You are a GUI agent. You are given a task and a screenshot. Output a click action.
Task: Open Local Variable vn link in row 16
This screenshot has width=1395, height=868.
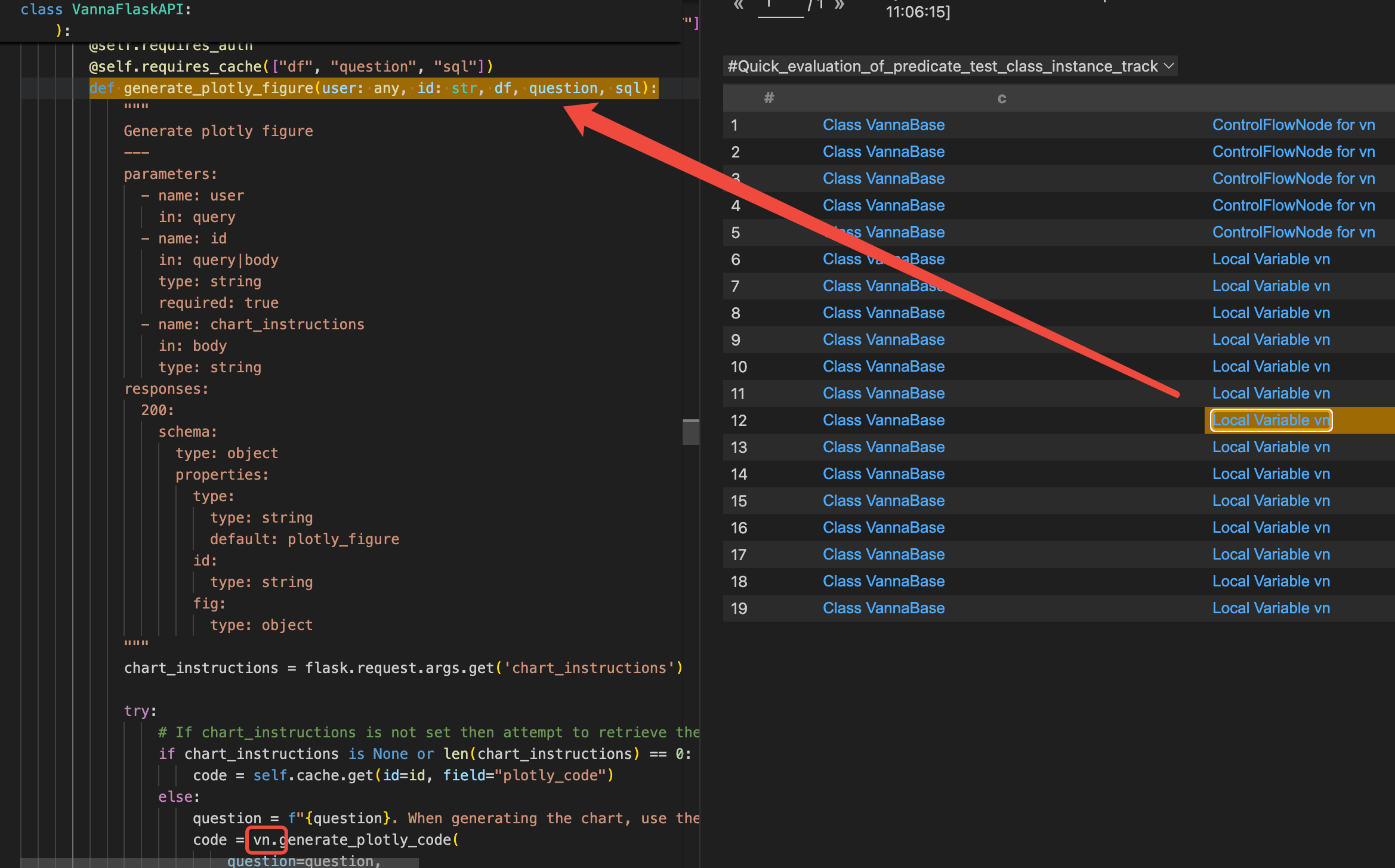pos(1271,527)
